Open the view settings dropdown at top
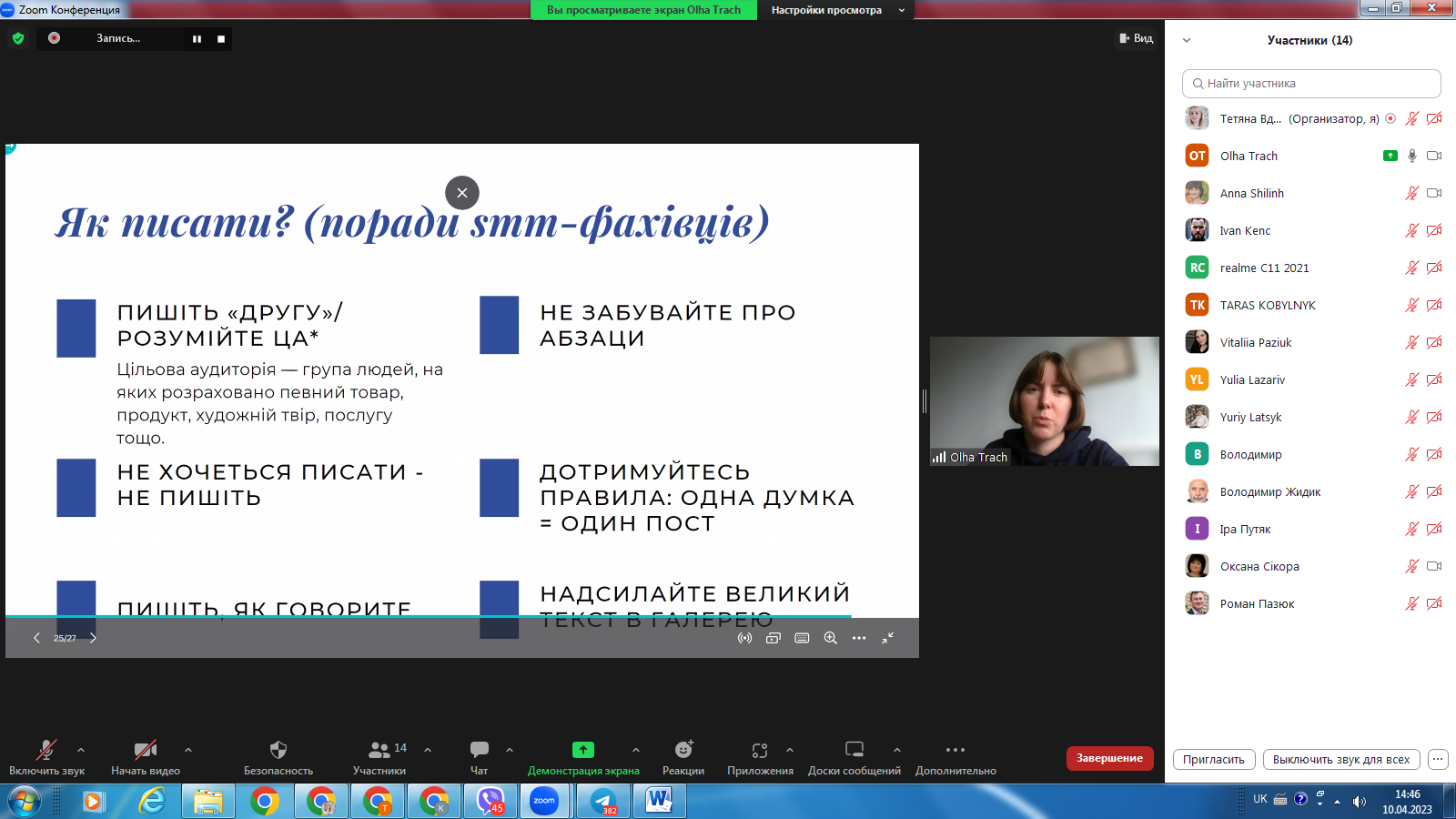Viewport: 1456px width, 819px height. [x=835, y=10]
